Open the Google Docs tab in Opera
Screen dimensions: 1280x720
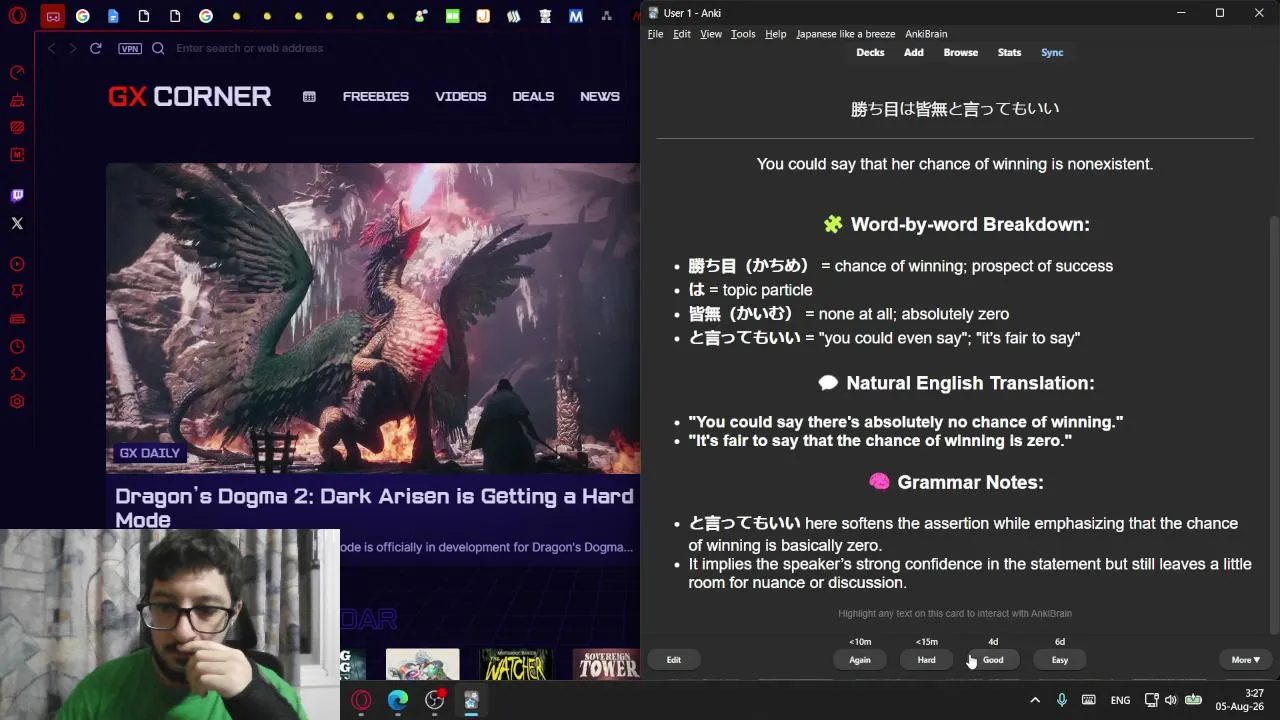[113, 16]
